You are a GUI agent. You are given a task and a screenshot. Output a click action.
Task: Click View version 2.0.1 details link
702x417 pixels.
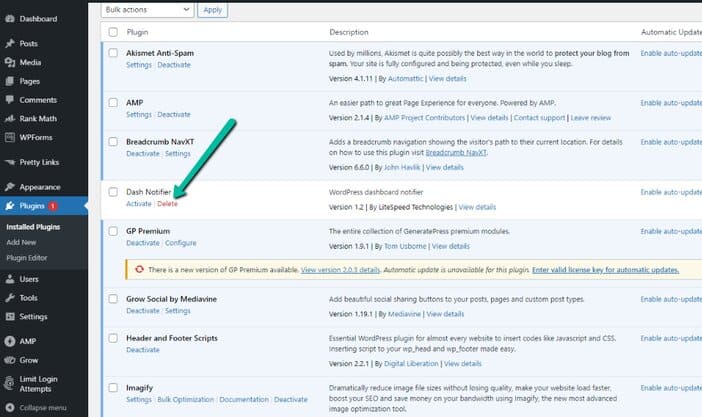pyautogui.click(x=340, y=270)
